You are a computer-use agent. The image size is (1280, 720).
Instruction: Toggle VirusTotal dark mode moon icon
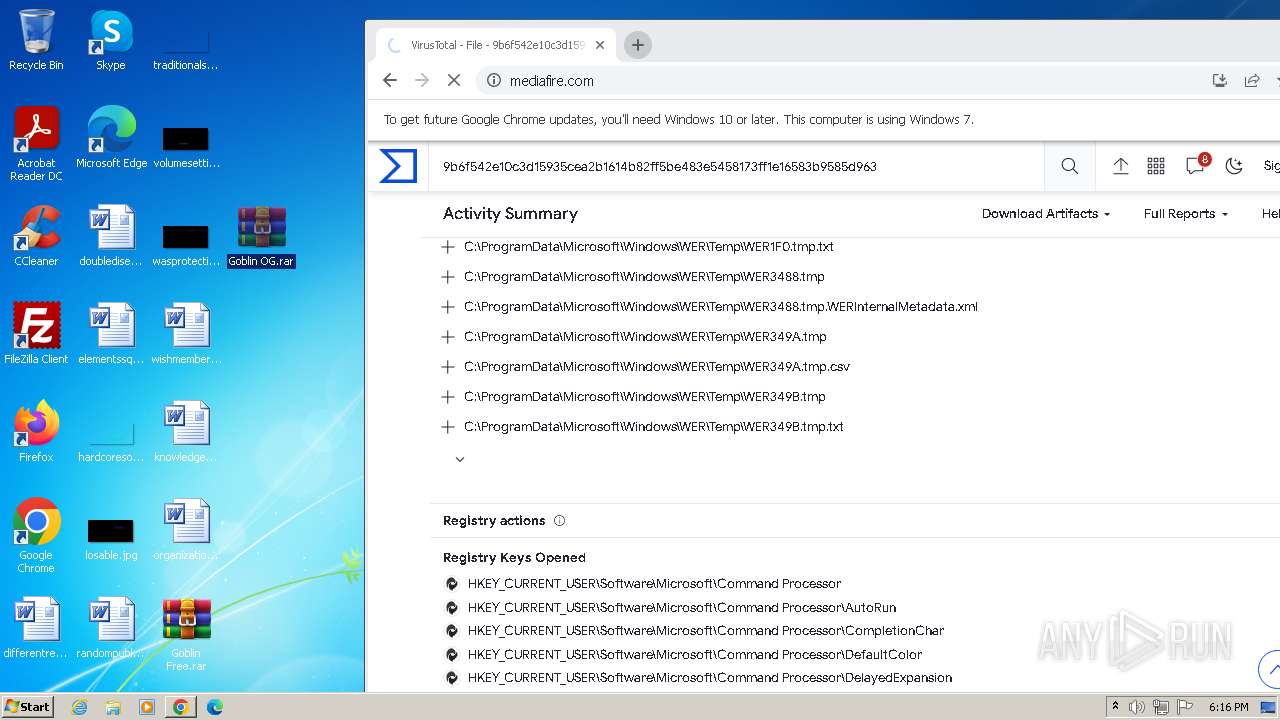coord(1234,166)
